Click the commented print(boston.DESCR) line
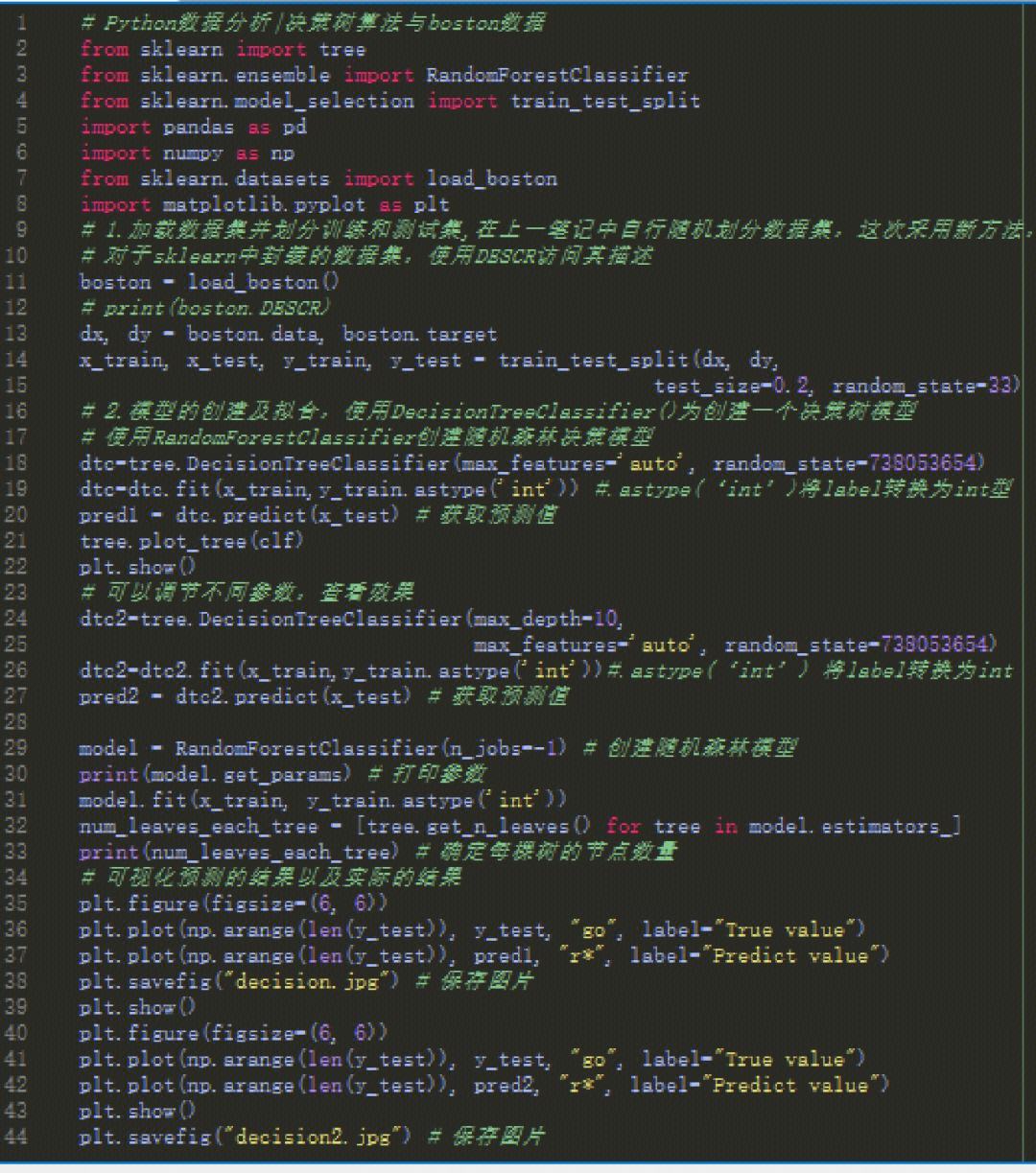The image size is (1036, 1173). click(x=205, y=308)
